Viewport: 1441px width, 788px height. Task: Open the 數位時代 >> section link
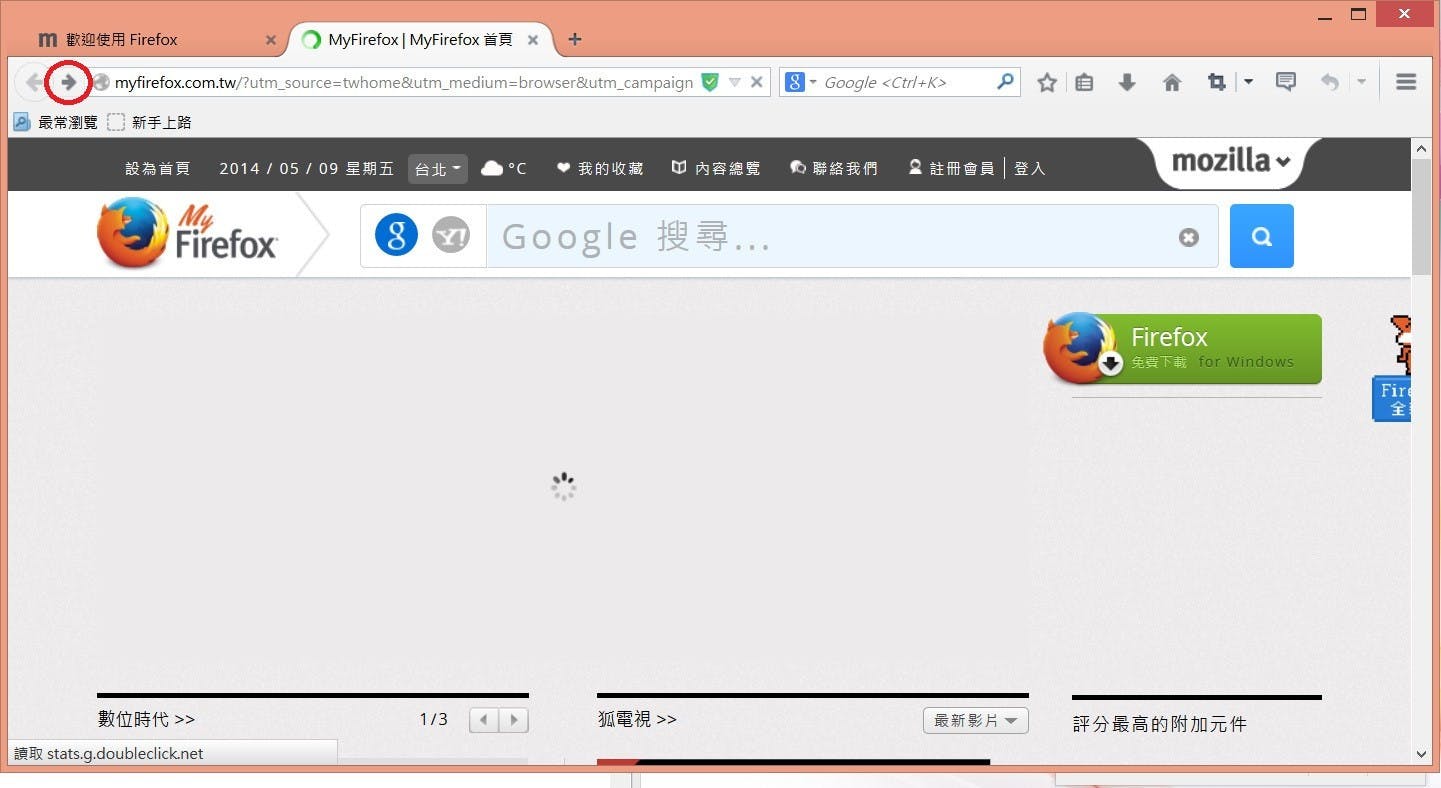pos(146,719)
